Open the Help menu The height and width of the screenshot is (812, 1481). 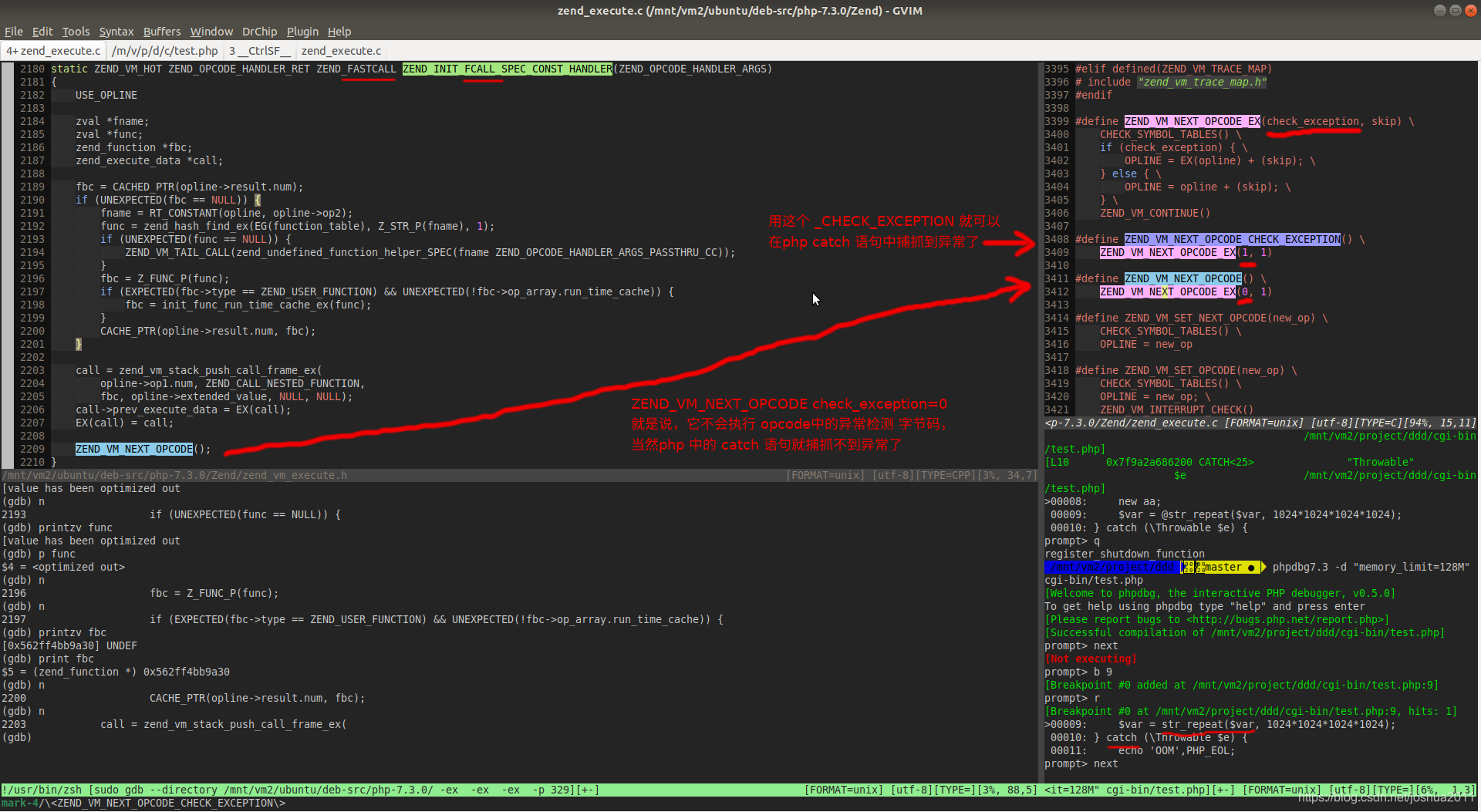pos(339,32)
